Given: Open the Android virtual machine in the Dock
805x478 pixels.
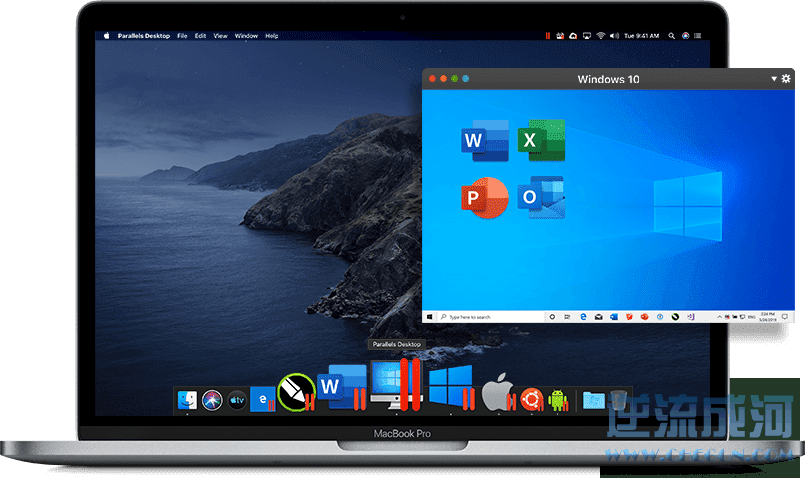Looking at the screenshot, I should (x=558, y=400).
